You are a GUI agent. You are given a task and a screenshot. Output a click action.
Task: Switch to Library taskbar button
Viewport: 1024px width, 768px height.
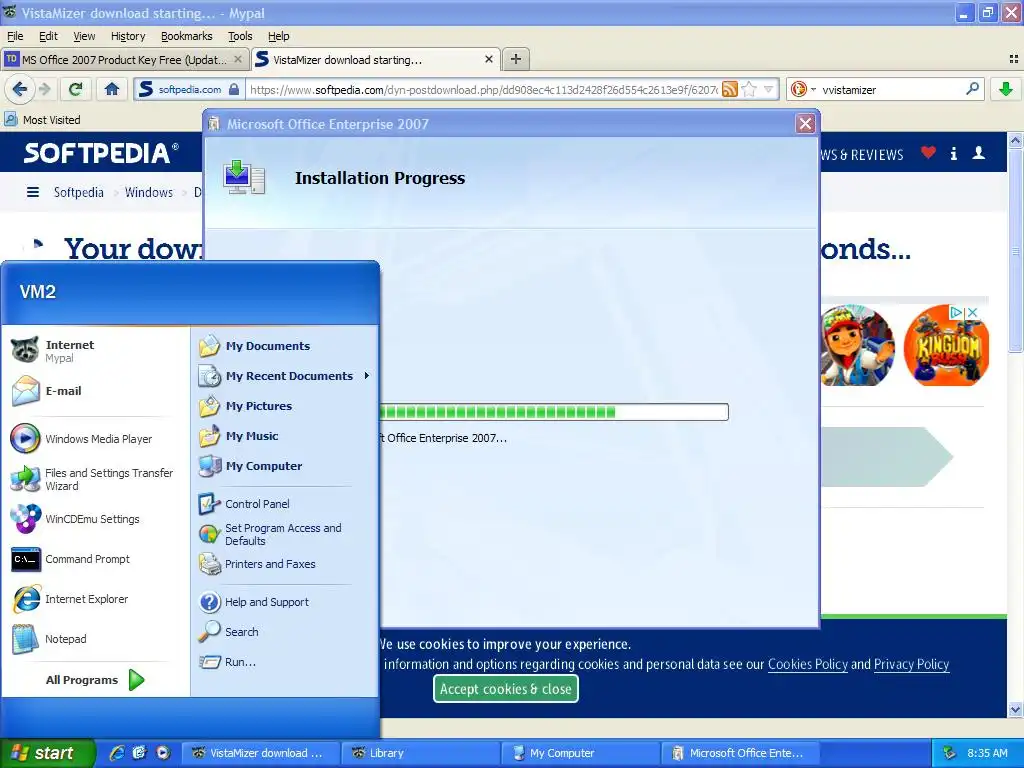pyautogui.click(x=421, y=753)
